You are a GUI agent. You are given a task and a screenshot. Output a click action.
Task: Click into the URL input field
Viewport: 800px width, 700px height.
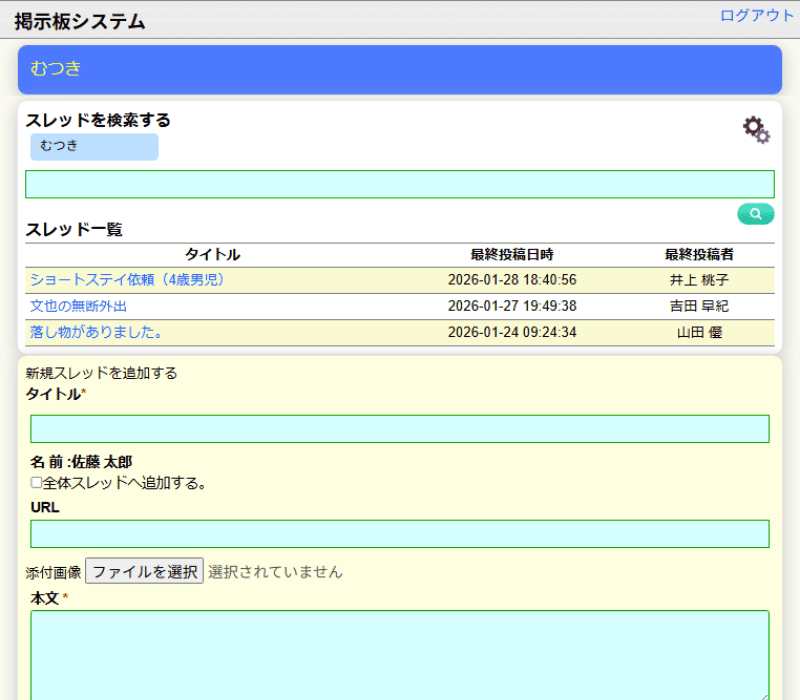click(x=400, y=534)
